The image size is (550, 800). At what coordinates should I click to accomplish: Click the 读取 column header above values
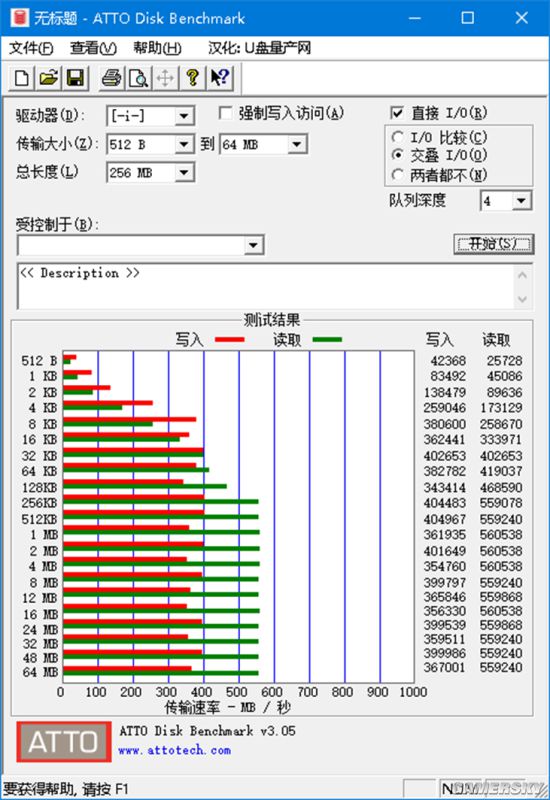[496, 340]
